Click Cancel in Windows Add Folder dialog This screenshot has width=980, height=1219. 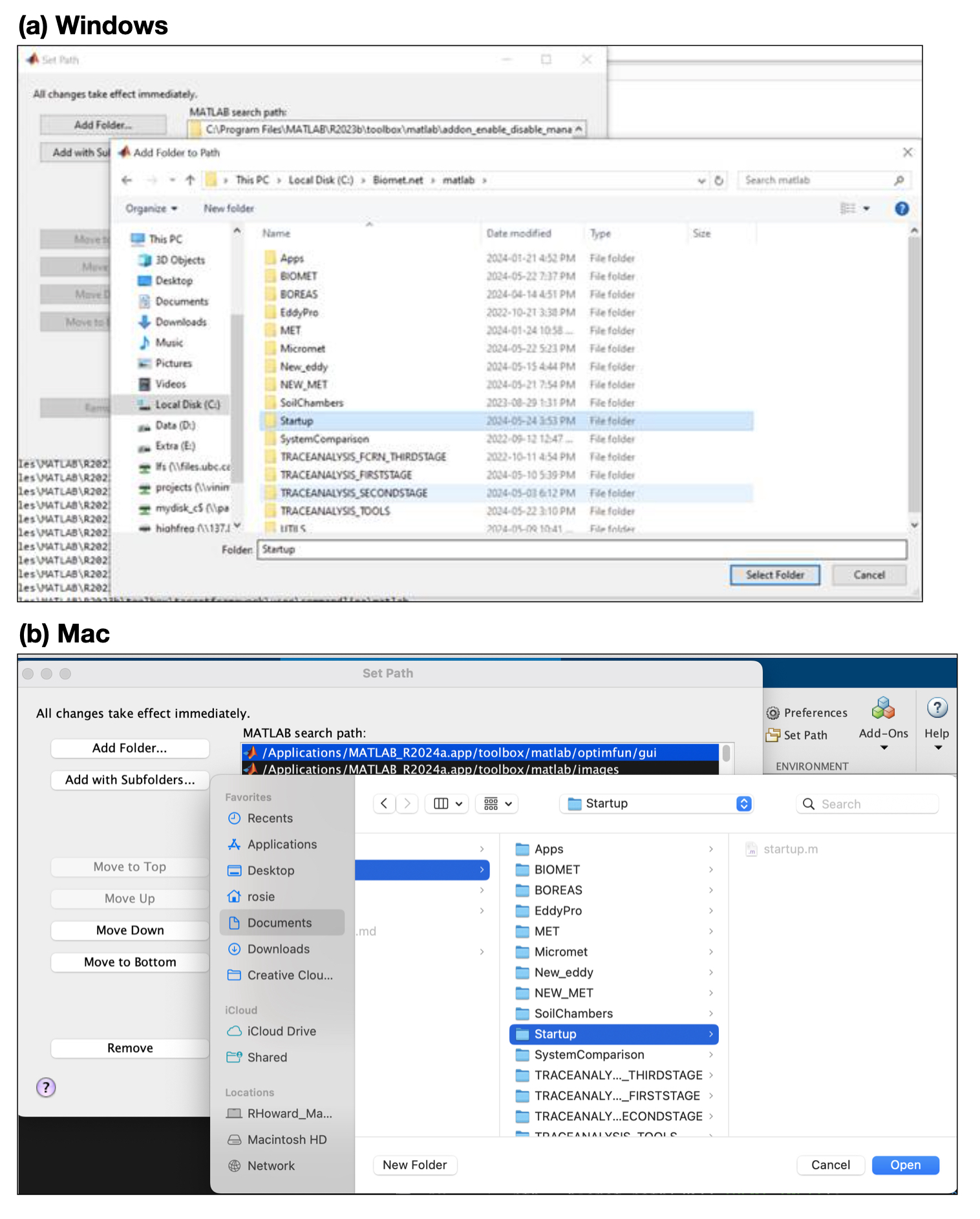pos(869,575)
